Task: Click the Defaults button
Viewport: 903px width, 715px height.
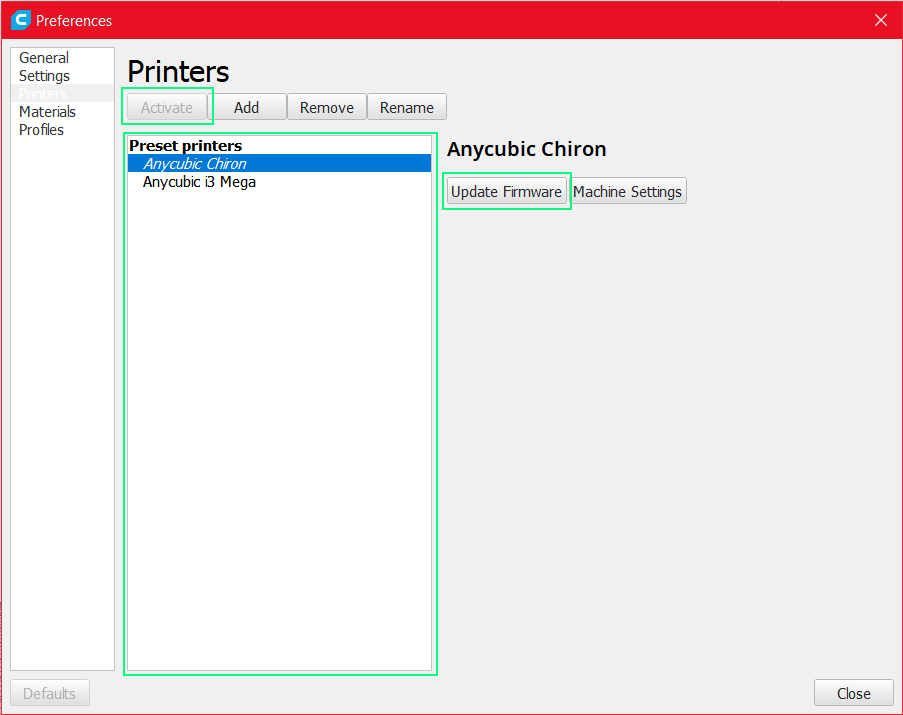Action: pyautogui.click(x=50, y=693)
